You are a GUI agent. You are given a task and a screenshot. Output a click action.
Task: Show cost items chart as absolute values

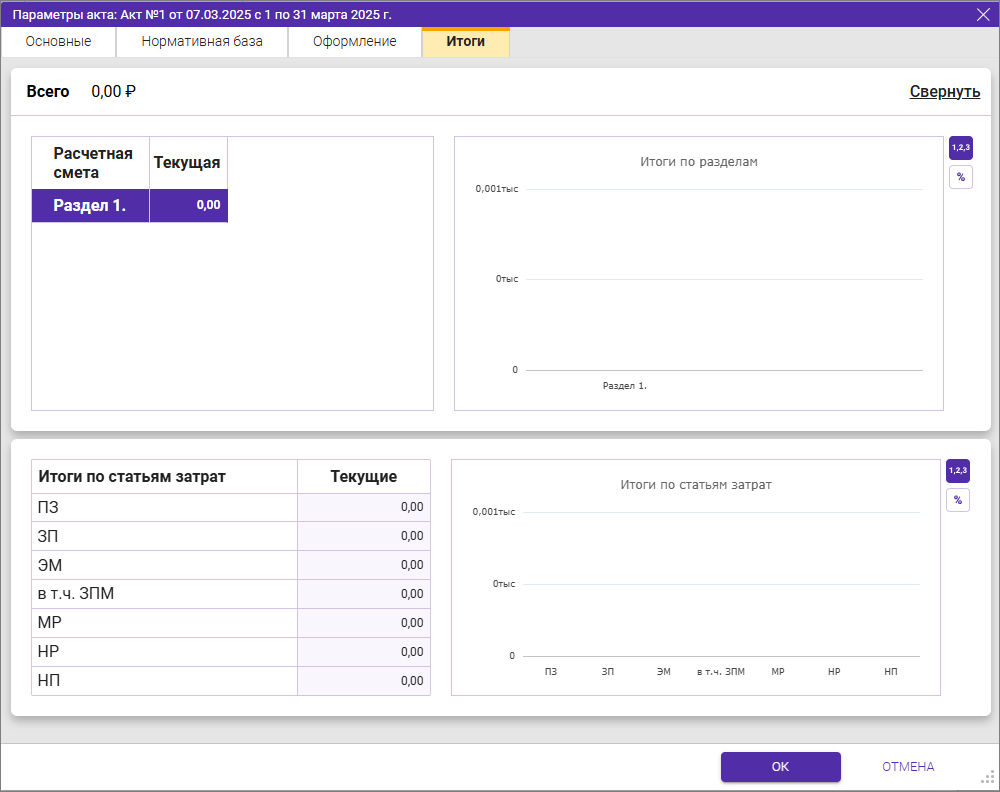pyautogui.click(x=957, y=471)
